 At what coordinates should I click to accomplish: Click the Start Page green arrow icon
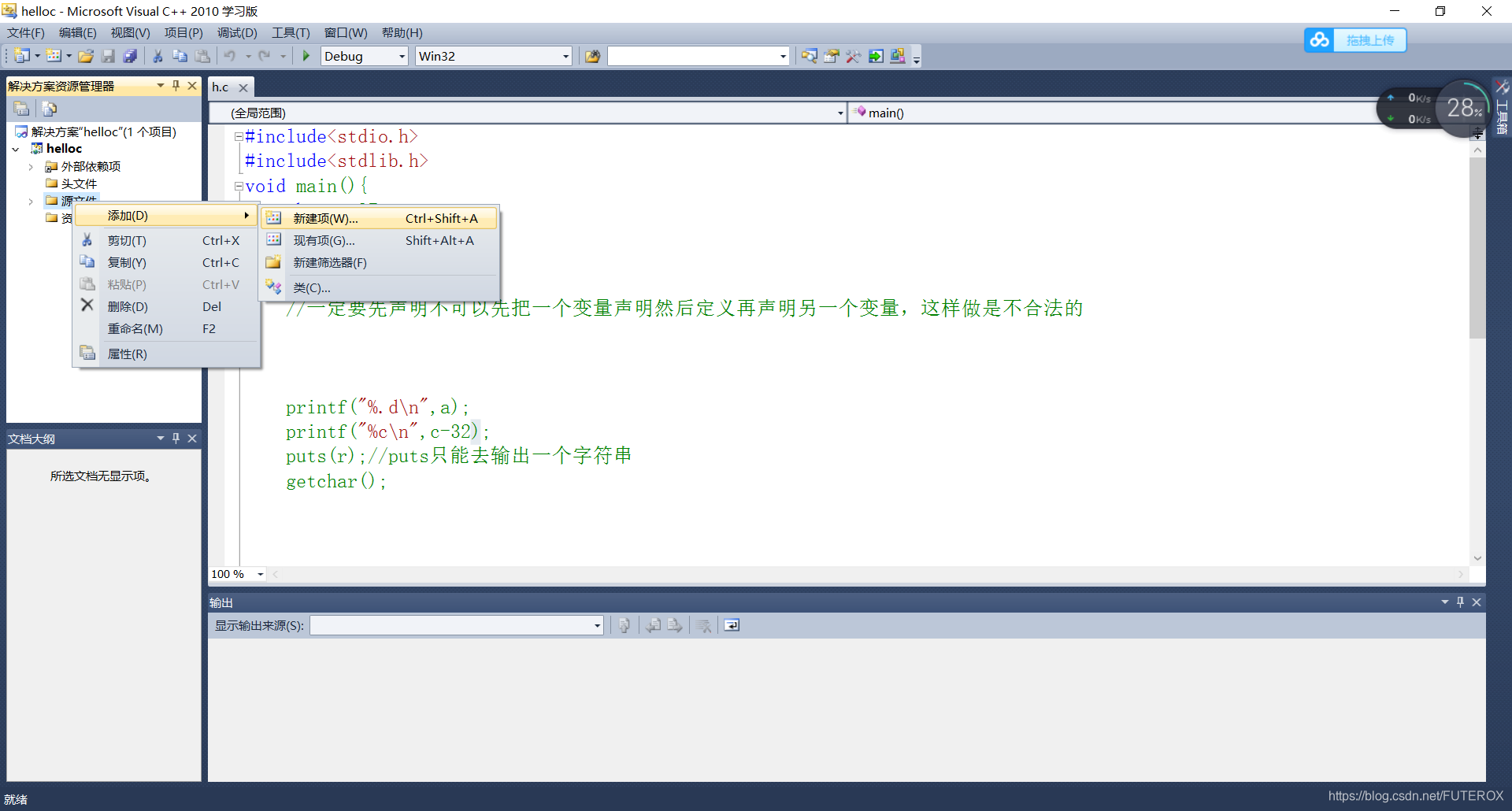(876, 56)
